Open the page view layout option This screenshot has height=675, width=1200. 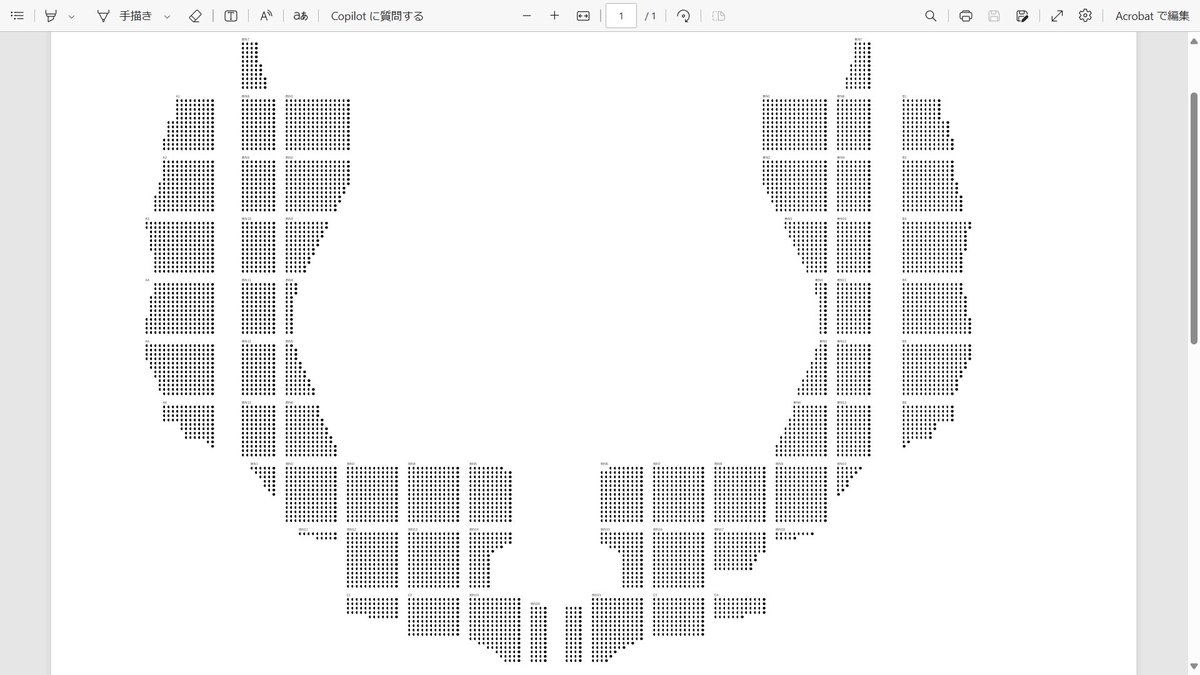[718, 16]
